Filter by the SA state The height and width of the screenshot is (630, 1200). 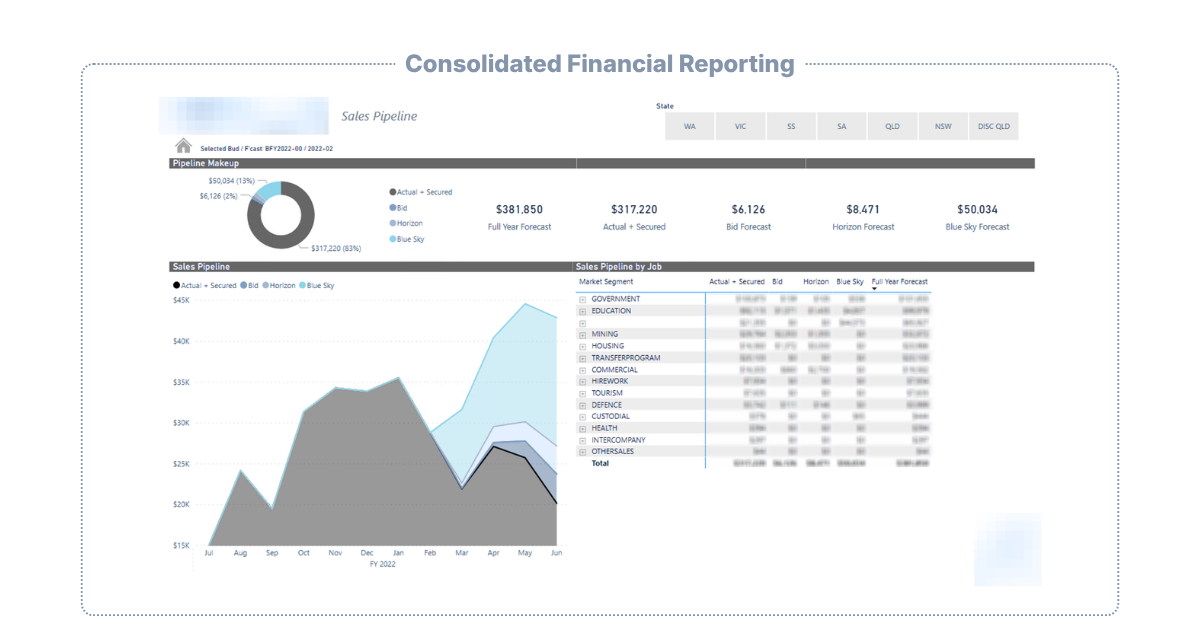pos(842,127)
